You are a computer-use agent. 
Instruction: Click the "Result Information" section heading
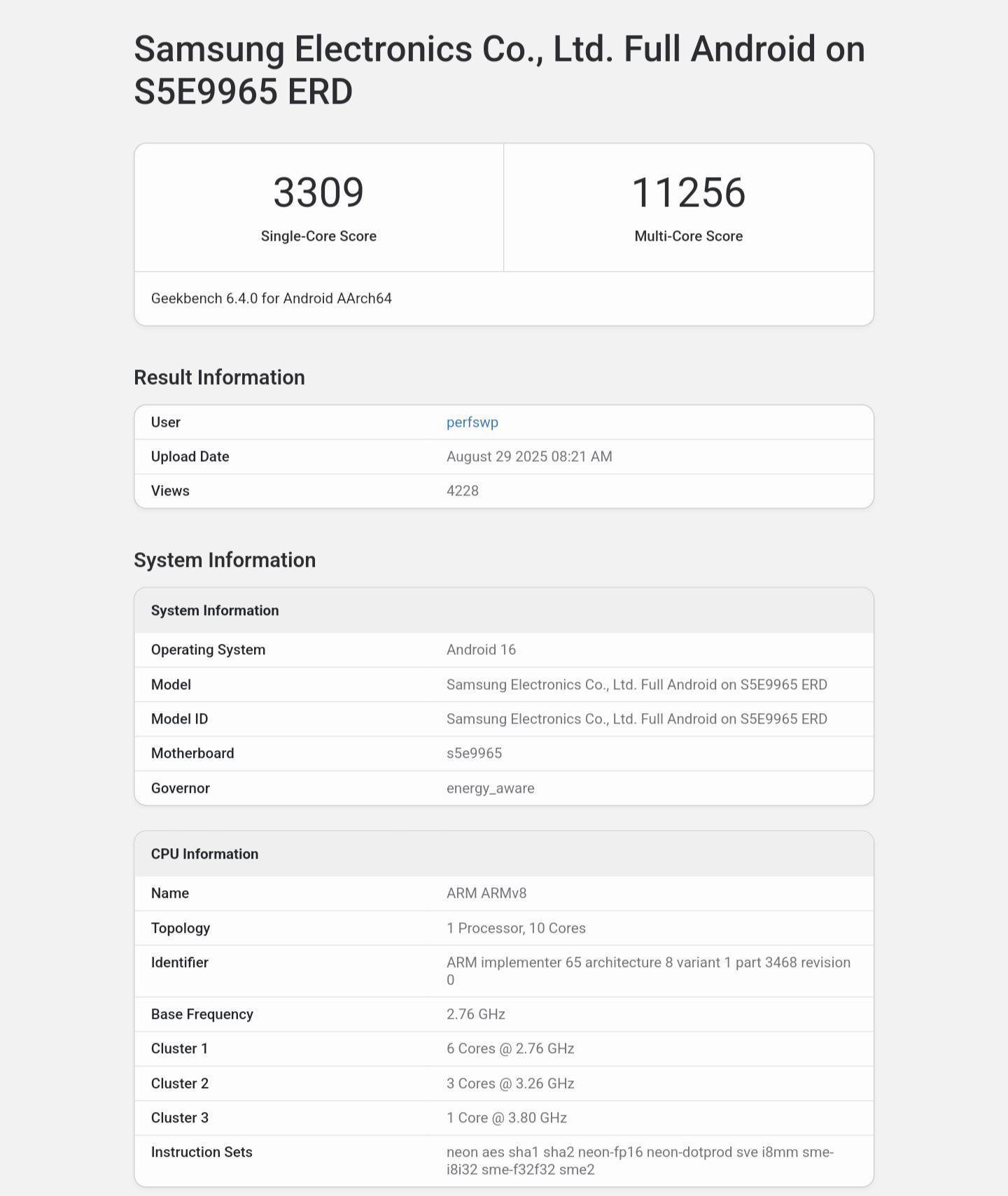[x=219, y=377]
